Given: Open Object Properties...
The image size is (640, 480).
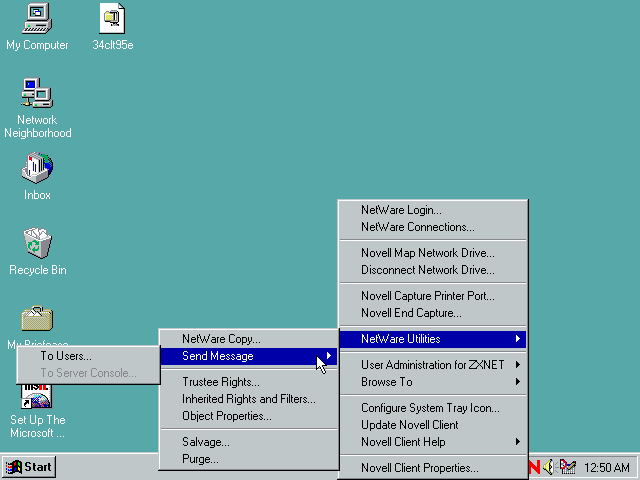Looking at the screenshot, I should (249, 416).
